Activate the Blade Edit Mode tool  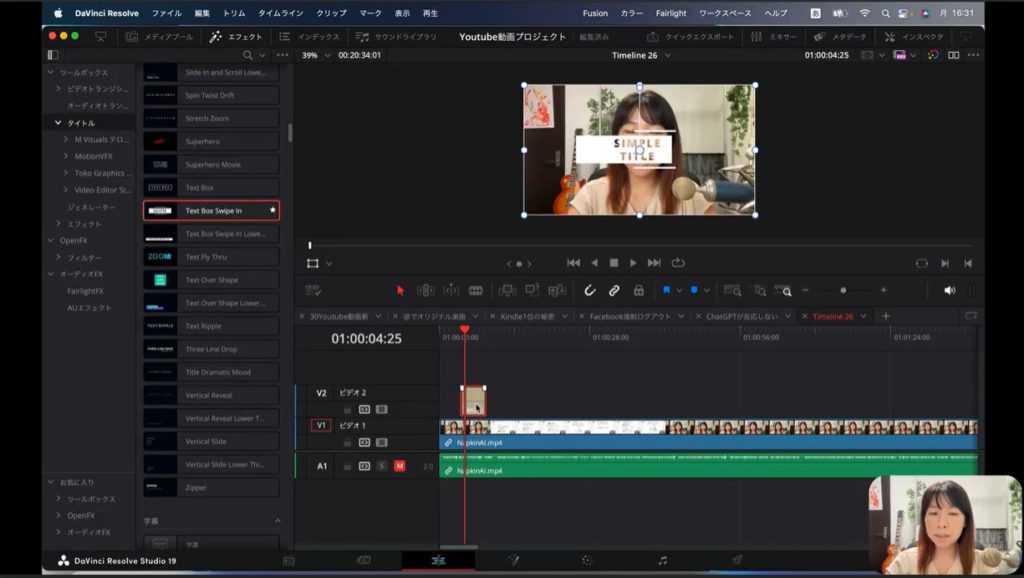coord(476,290)
